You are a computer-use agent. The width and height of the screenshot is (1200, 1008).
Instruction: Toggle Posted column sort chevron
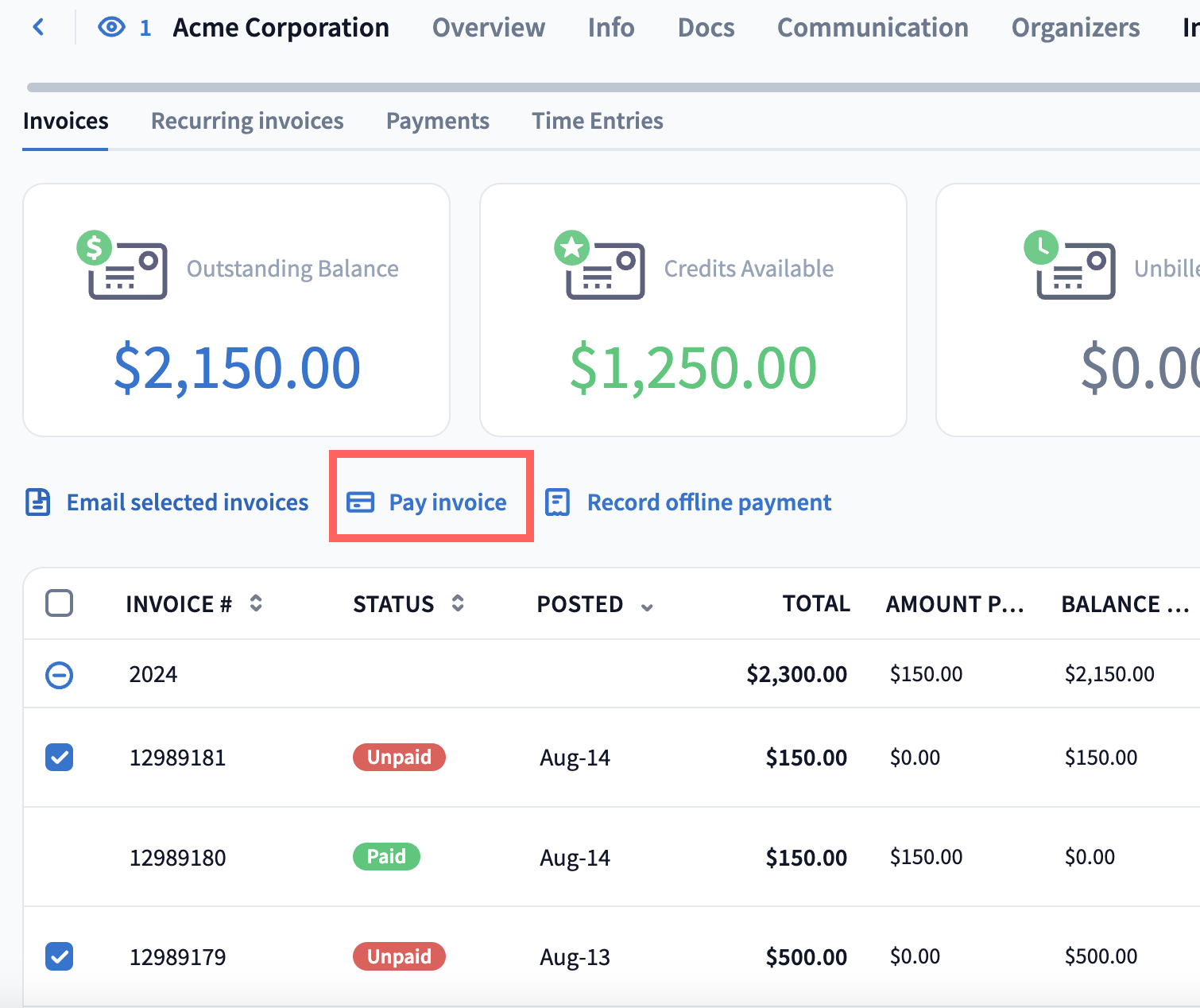(647, 607)
